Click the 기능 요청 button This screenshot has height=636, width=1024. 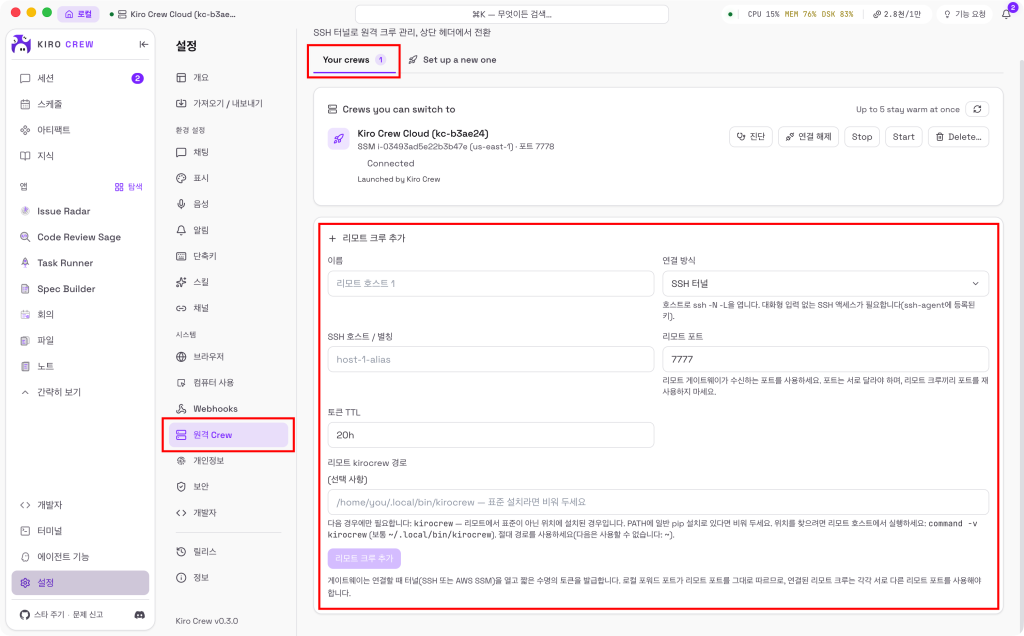(965, 14)
